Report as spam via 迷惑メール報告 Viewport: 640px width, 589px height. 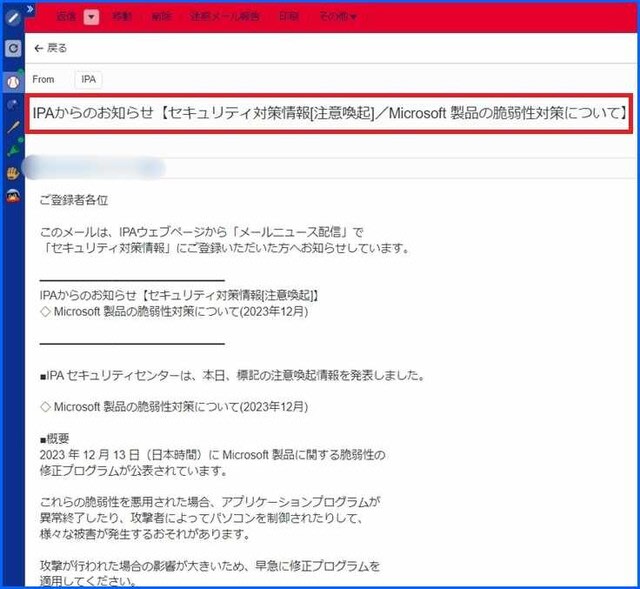(224, 17)
